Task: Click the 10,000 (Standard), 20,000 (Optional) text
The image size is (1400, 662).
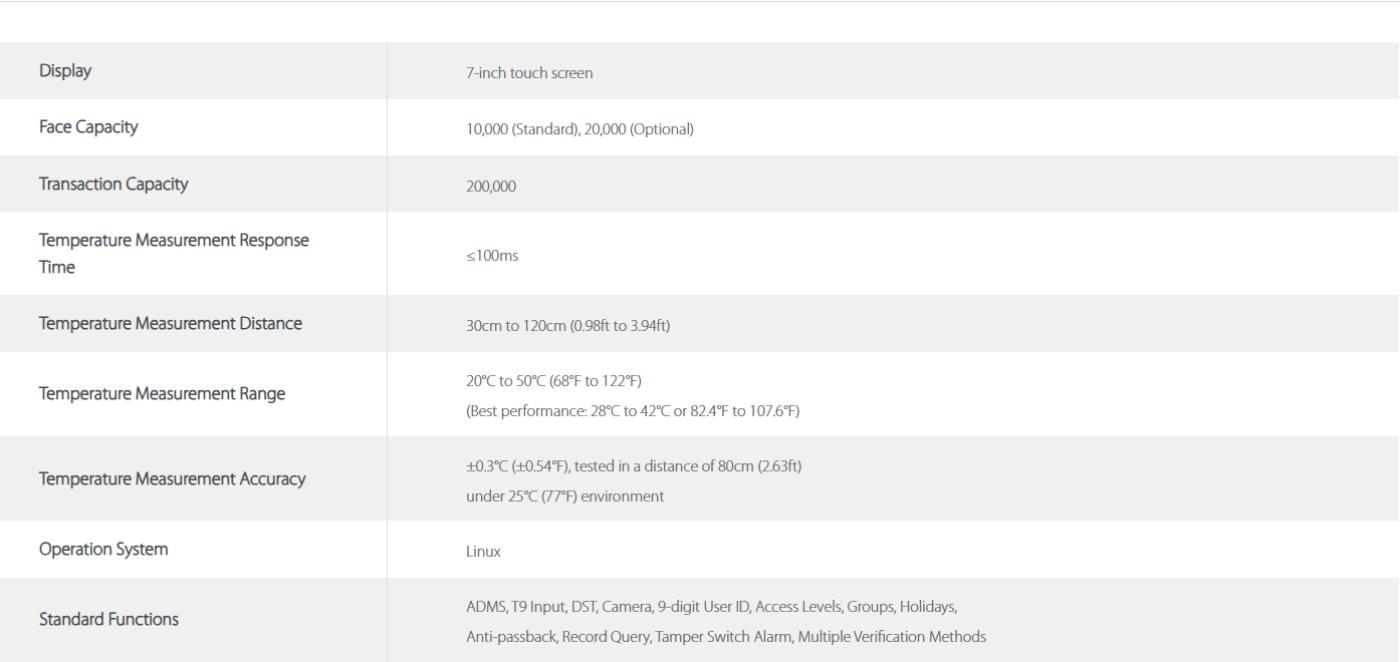Action: coord(580,129)
